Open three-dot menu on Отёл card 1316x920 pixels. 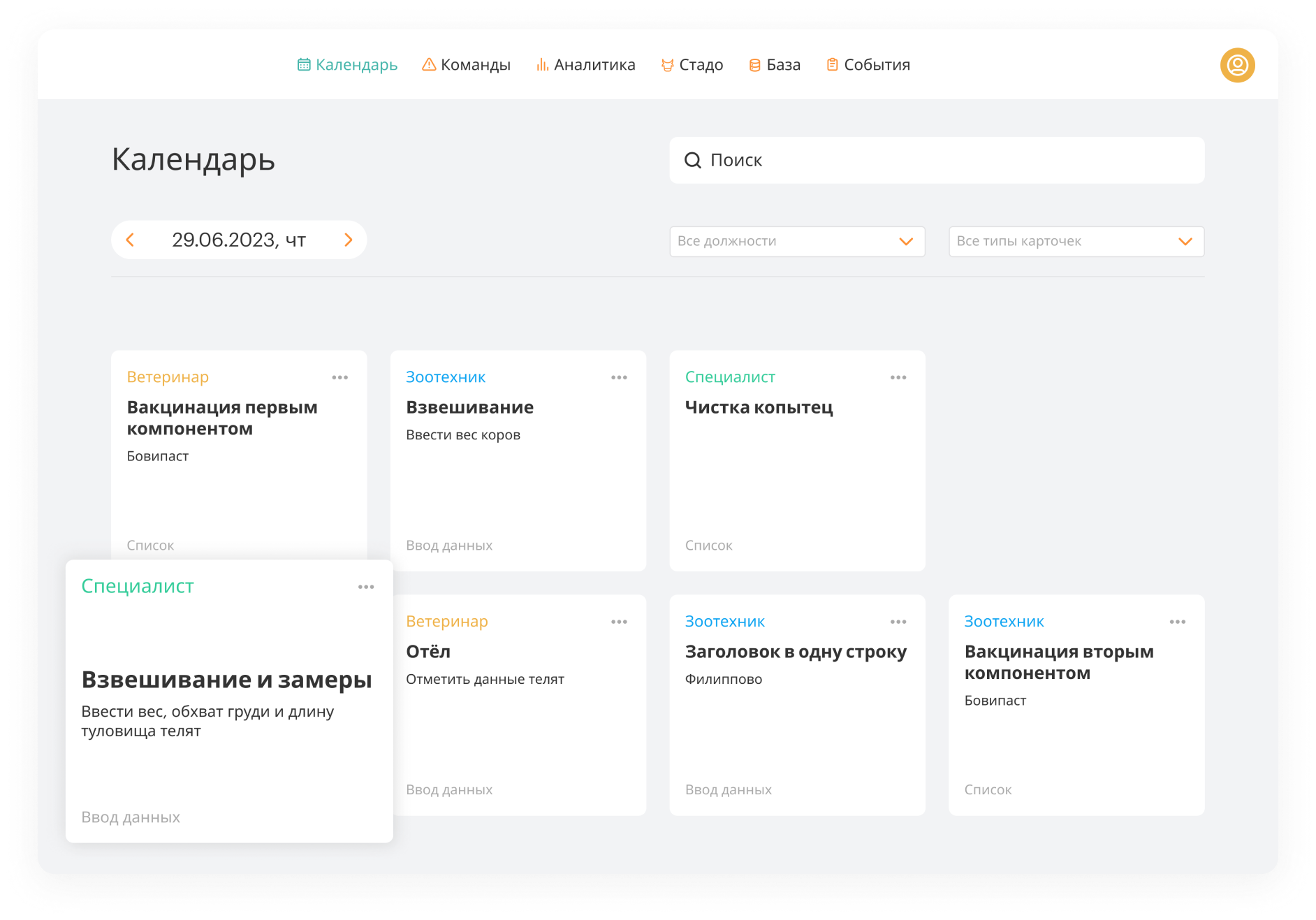click(x=619, y=622)
